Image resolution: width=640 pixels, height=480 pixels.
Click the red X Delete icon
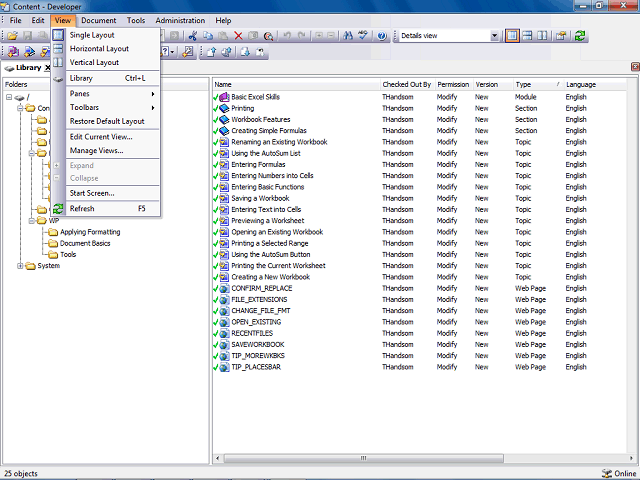238,36
